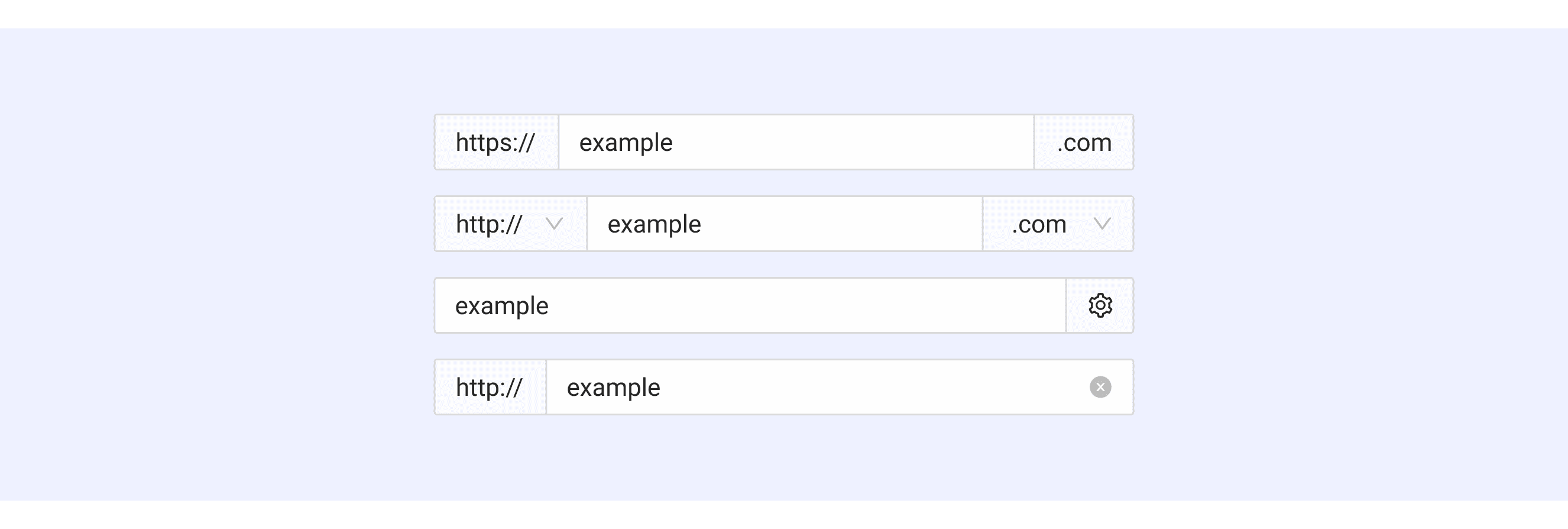Click the settings gear icon
The image size is (1568, 529).
click(1100, 305)
